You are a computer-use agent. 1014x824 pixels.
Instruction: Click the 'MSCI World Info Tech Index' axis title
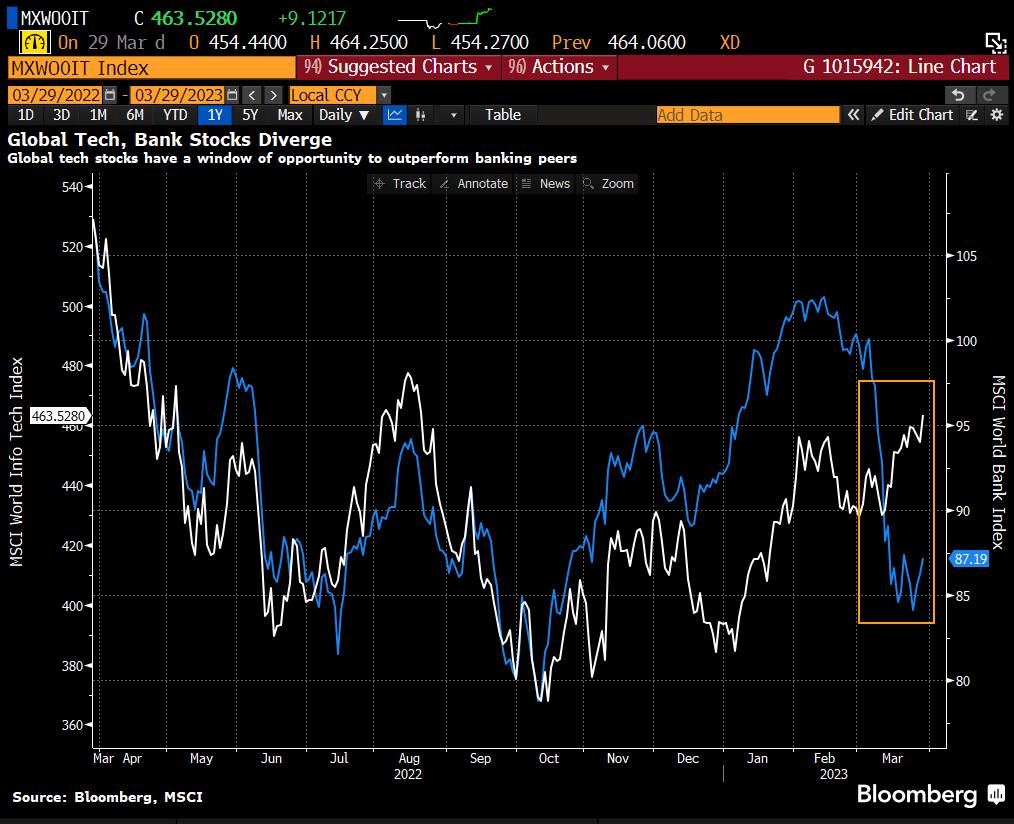[x=17, y=462]
